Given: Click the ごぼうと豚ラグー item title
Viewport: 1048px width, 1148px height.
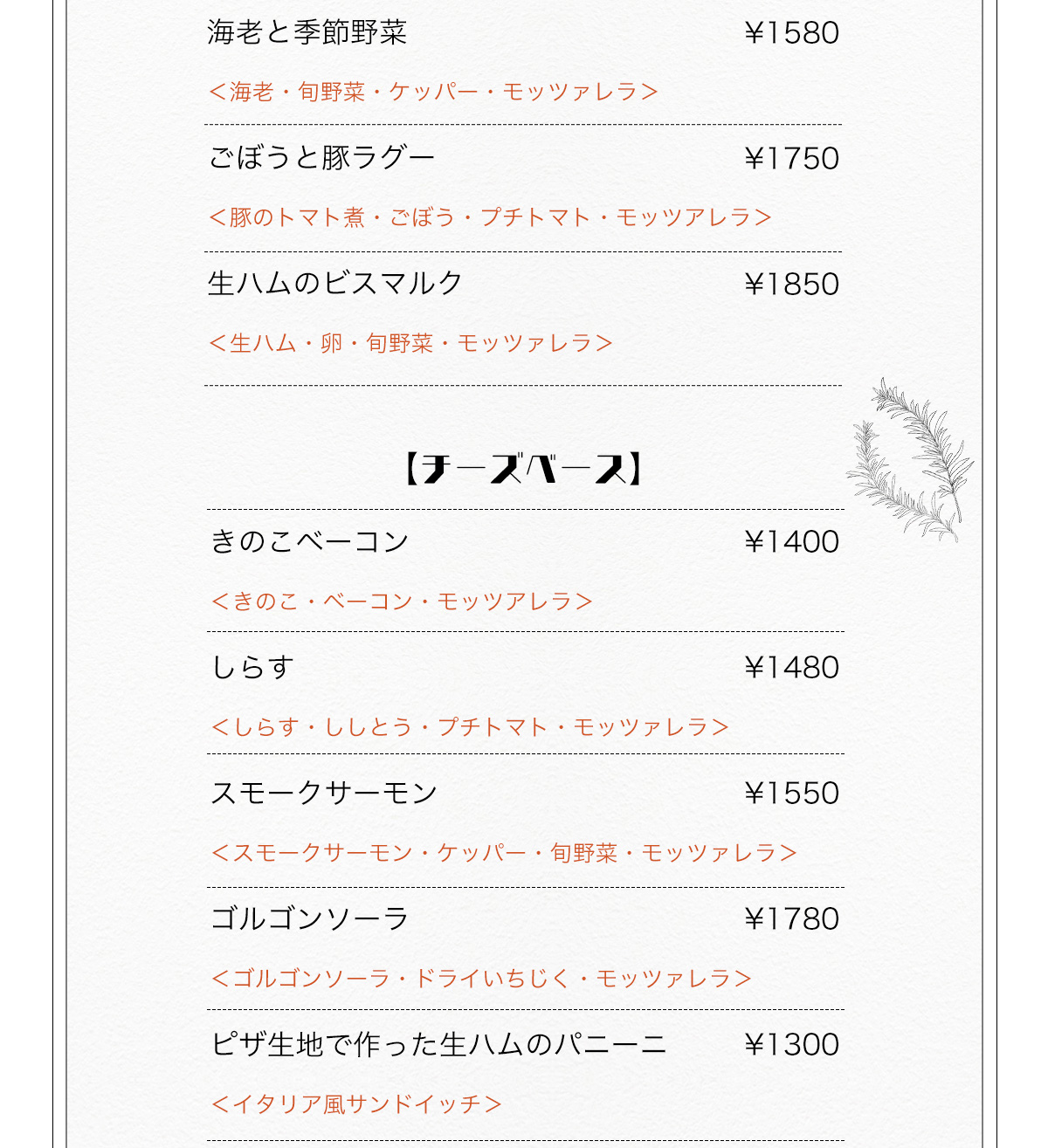Looking at the screenshot, I should click(321, 158).
